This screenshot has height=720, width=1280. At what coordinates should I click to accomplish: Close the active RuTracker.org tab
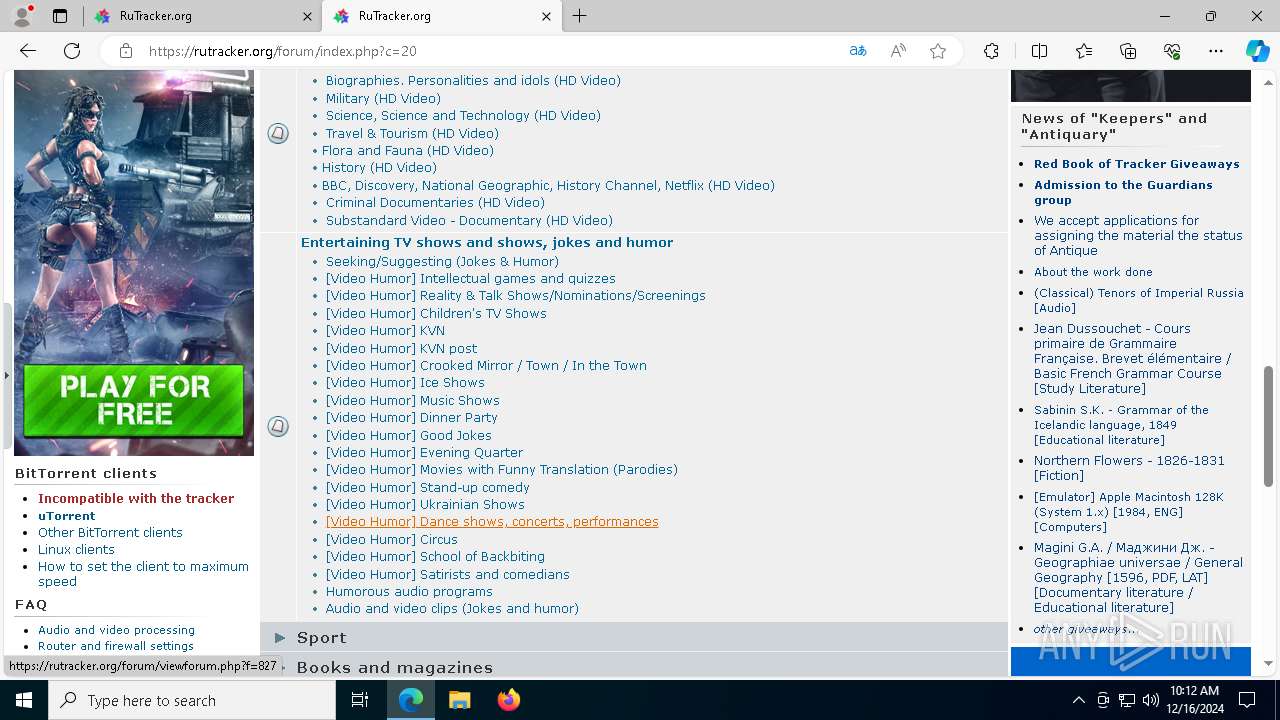(x=546, y=16)
